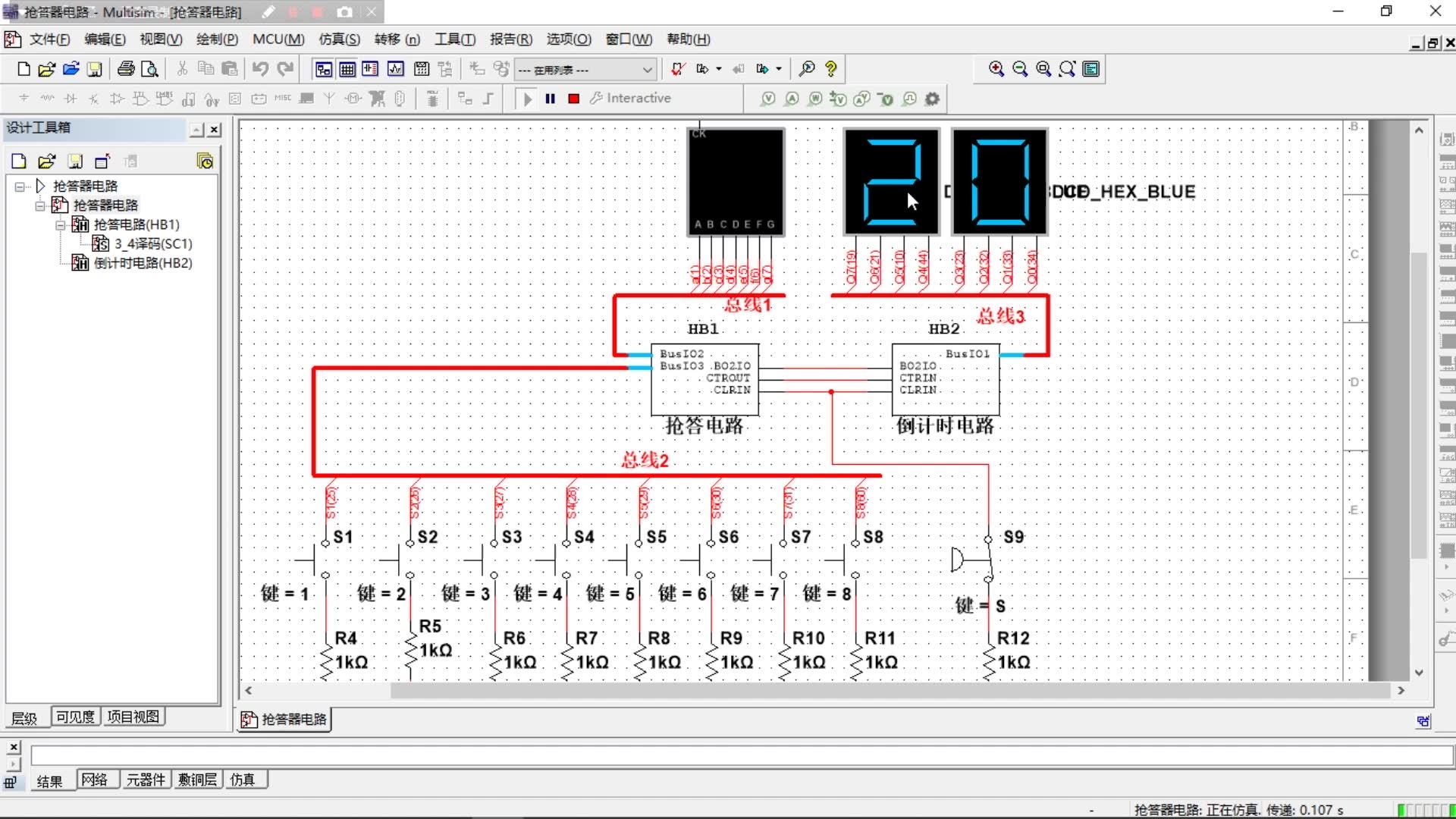Select the Zoom In tool
Image resolution: width=1456 pixels, height=819 pixels.
tap(996, 68)
